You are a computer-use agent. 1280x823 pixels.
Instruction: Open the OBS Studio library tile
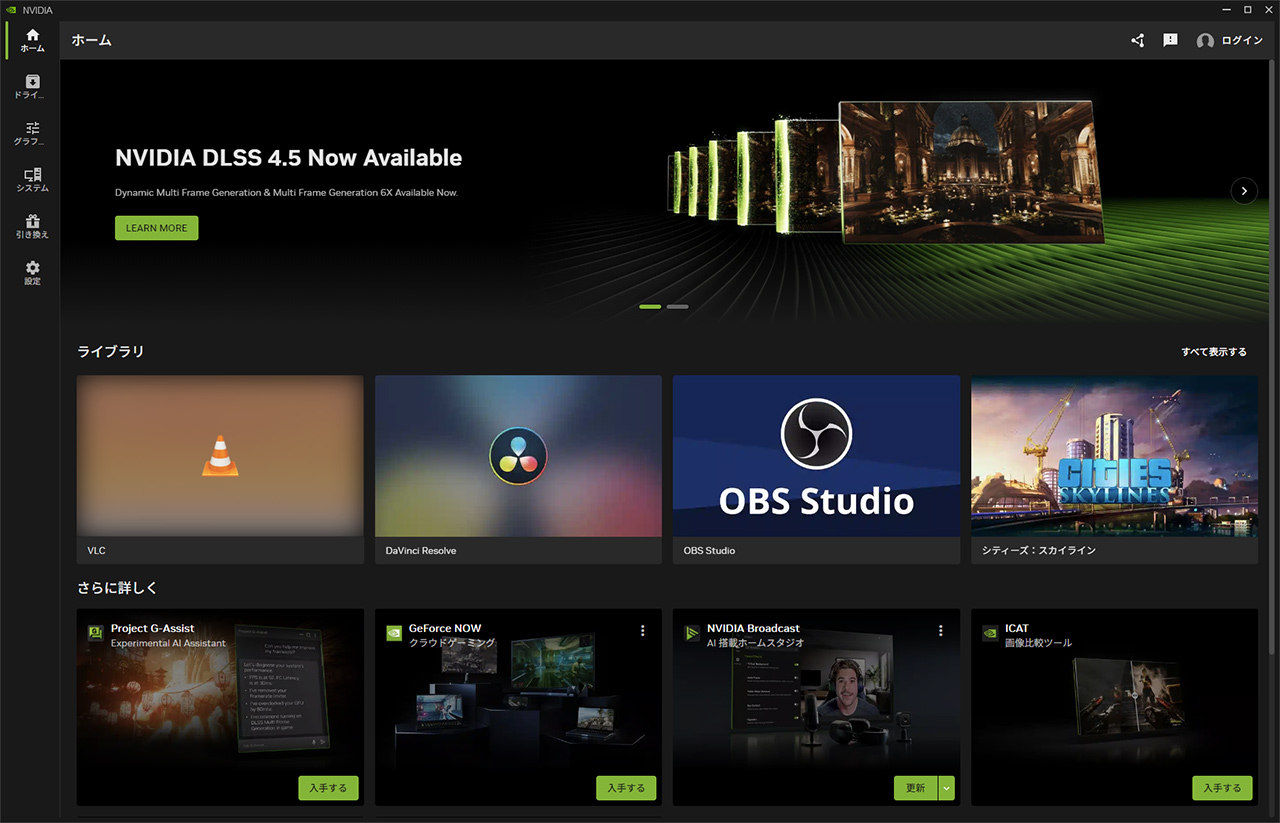tap(816, 468)
